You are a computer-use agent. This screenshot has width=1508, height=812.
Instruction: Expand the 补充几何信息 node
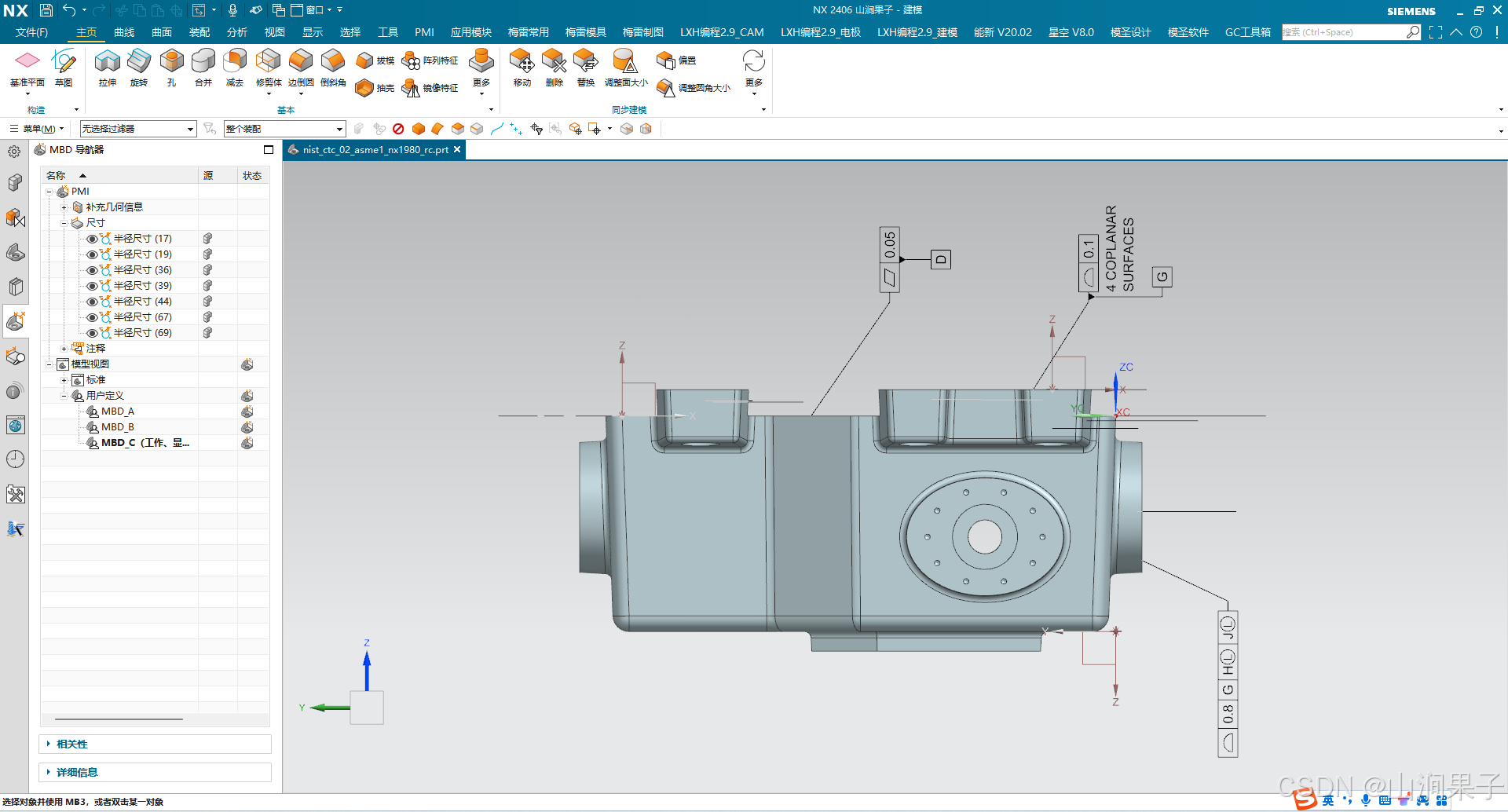(x=64, y=207)
